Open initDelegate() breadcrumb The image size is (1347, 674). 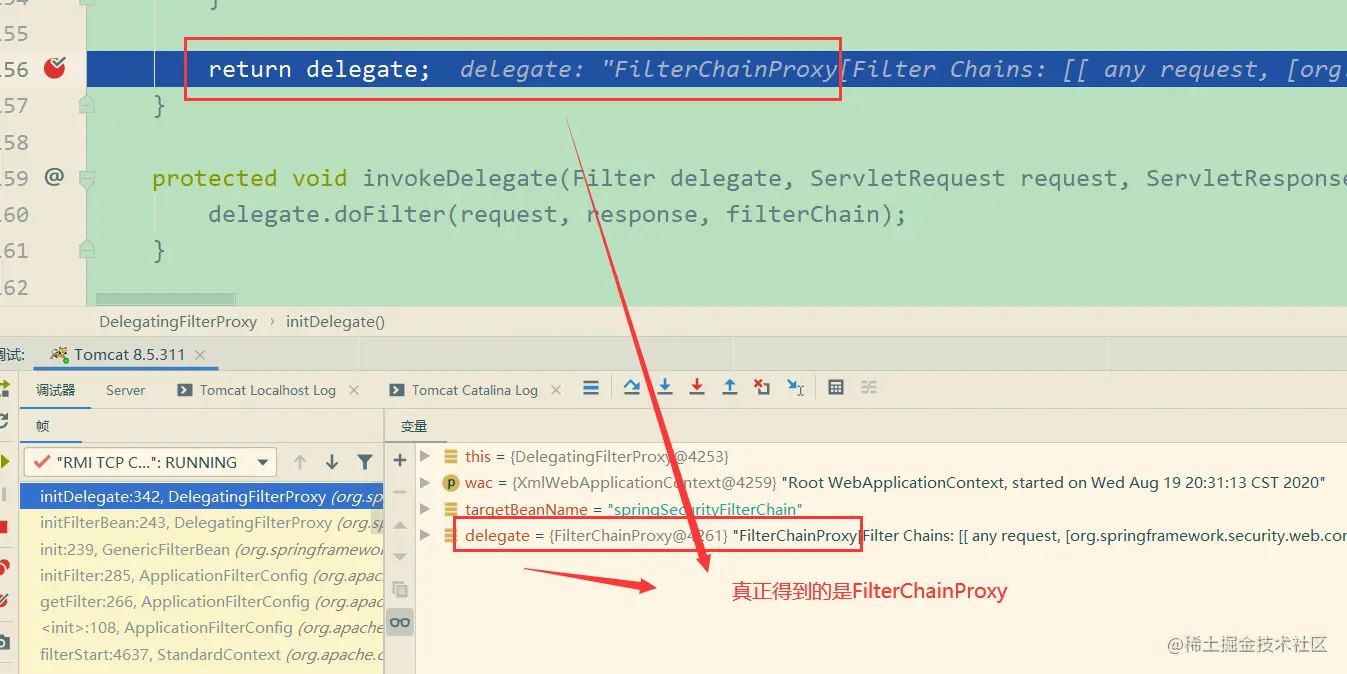(335, 322)
